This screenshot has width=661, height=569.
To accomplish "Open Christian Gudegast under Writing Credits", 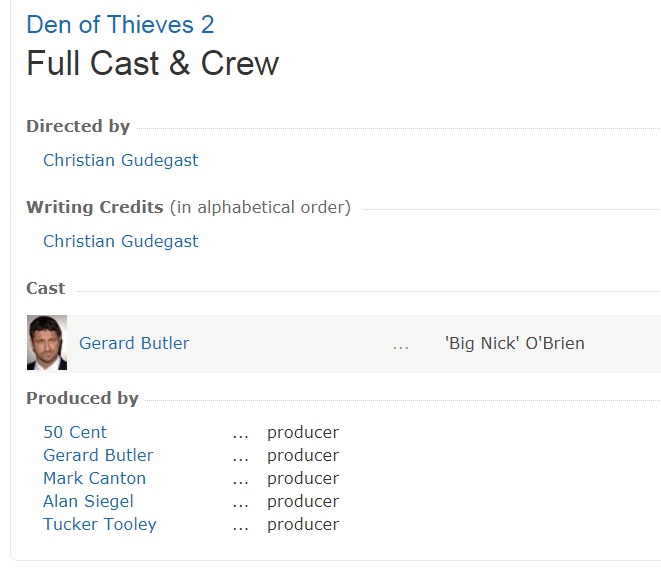I will click(x=120, y=241).
